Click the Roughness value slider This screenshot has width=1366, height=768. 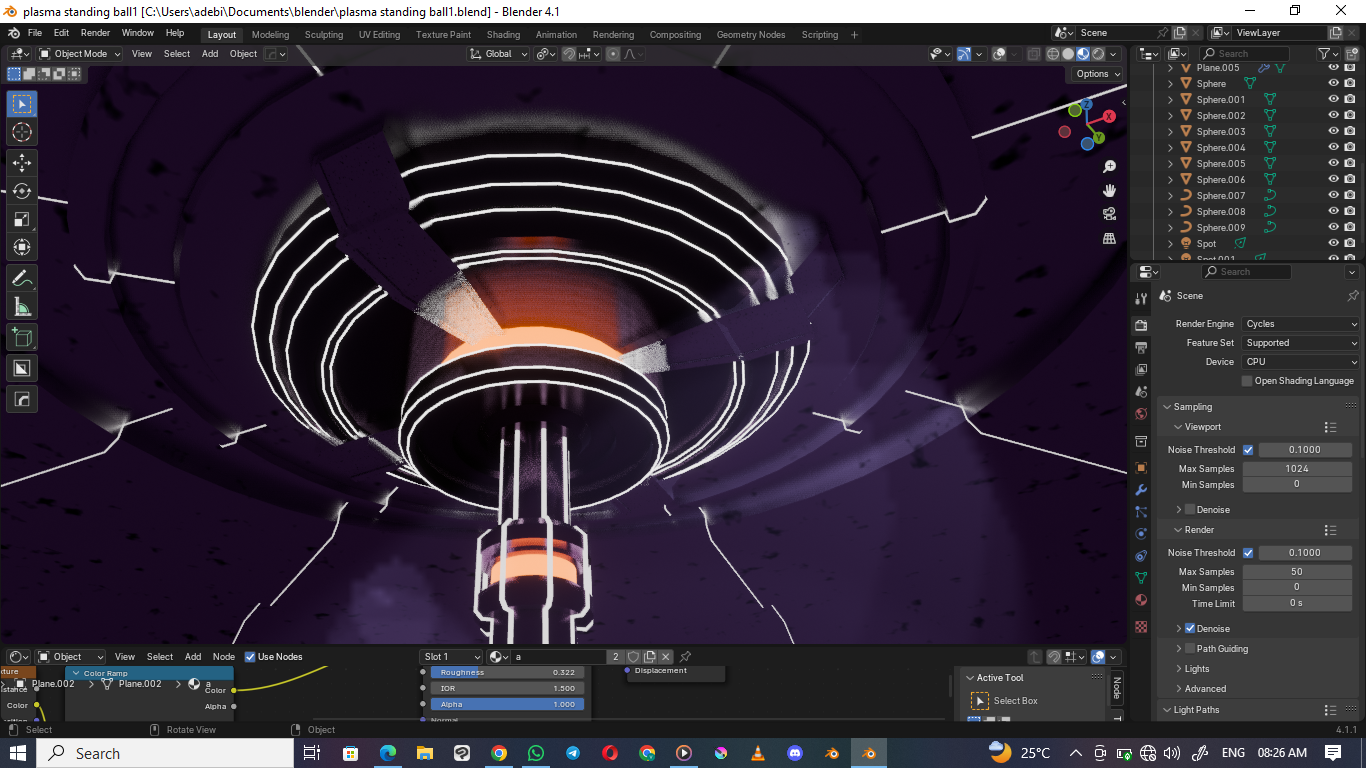(x=505, y=673)
